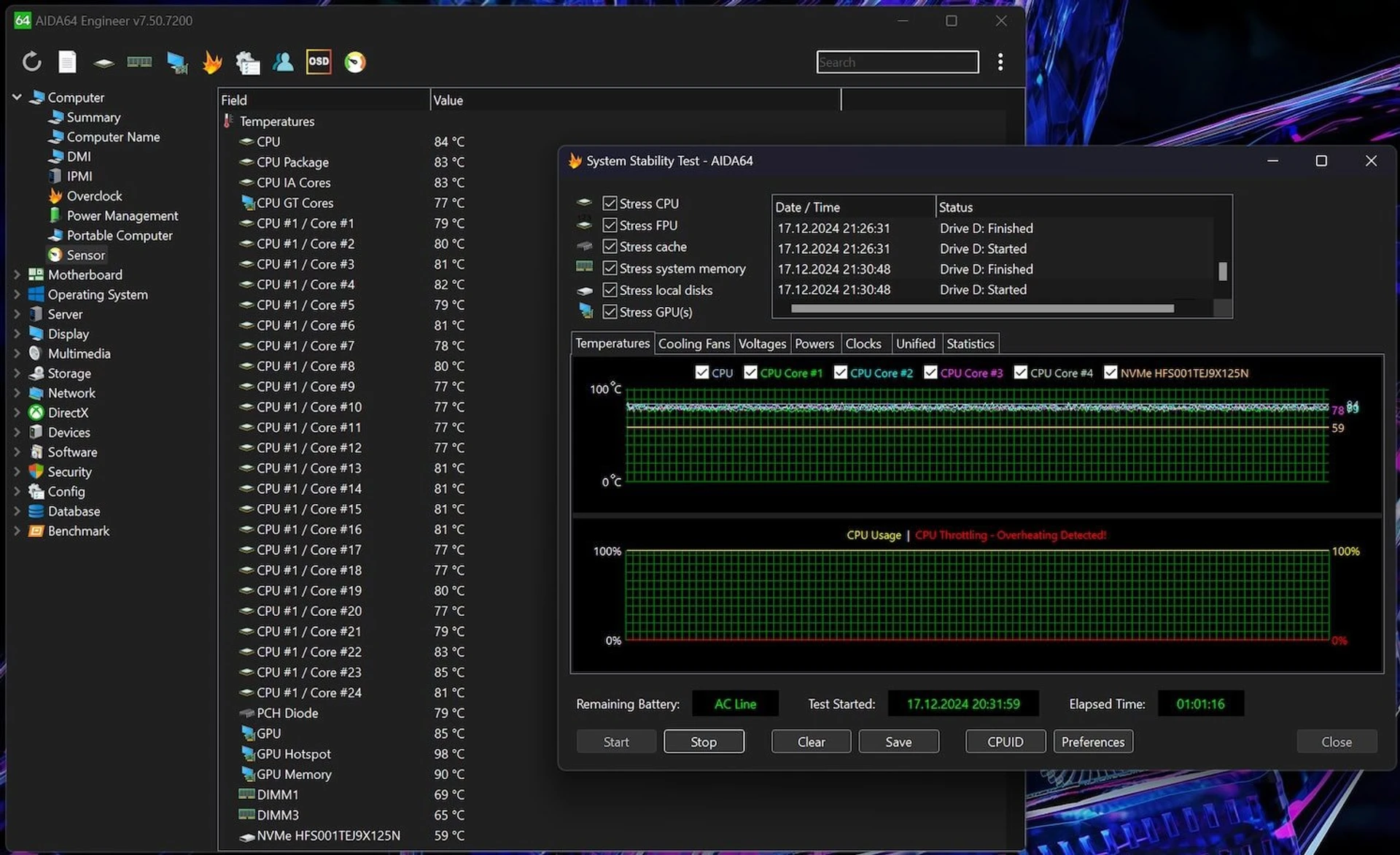Screen dimensions: 1400x855
Task: Switch to the Unified tab
Action: click(915, 344)
